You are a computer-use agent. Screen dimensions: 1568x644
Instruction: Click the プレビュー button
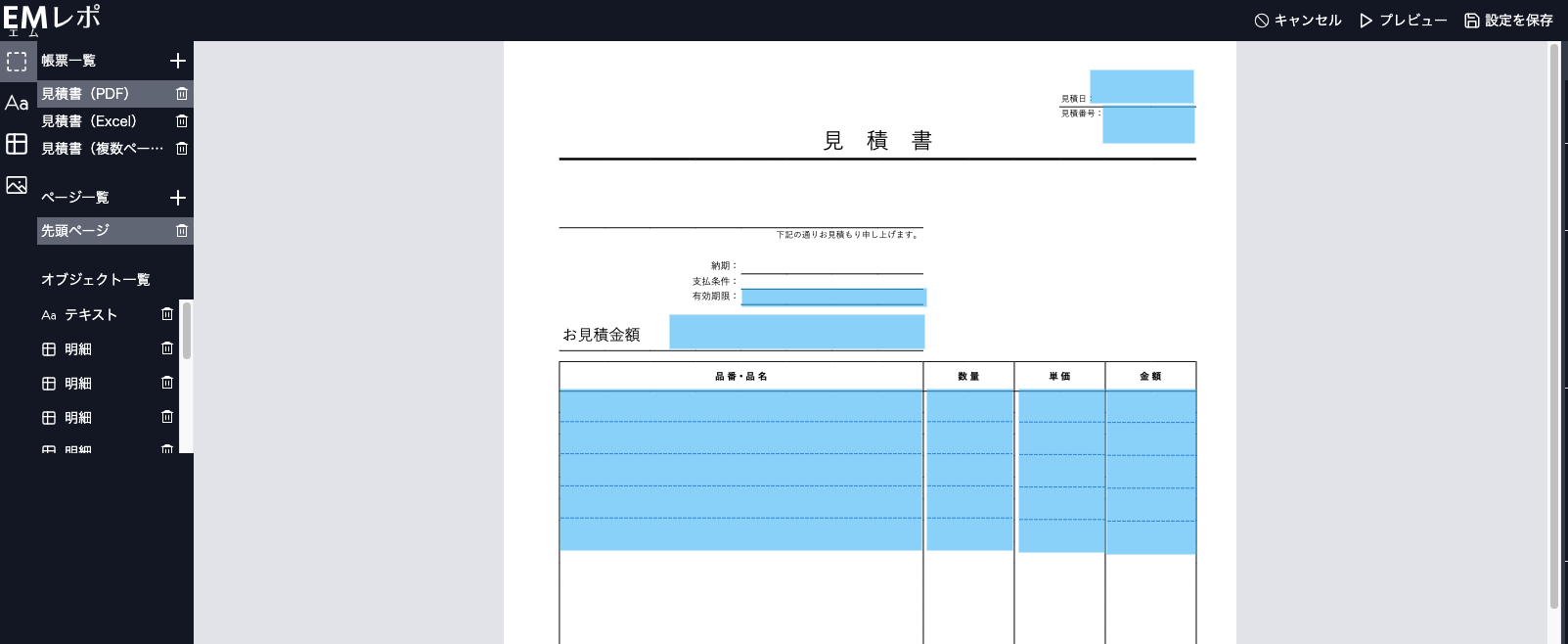tap(1404, 21)
